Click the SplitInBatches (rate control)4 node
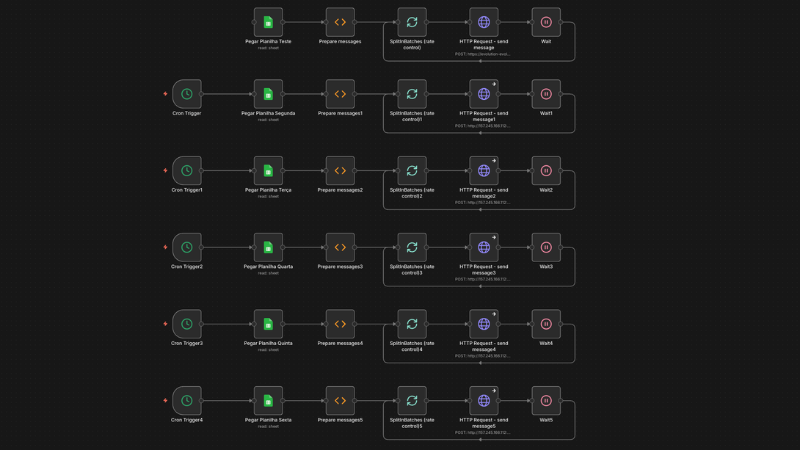Screen dimensions: 800x450 point(412,324)
